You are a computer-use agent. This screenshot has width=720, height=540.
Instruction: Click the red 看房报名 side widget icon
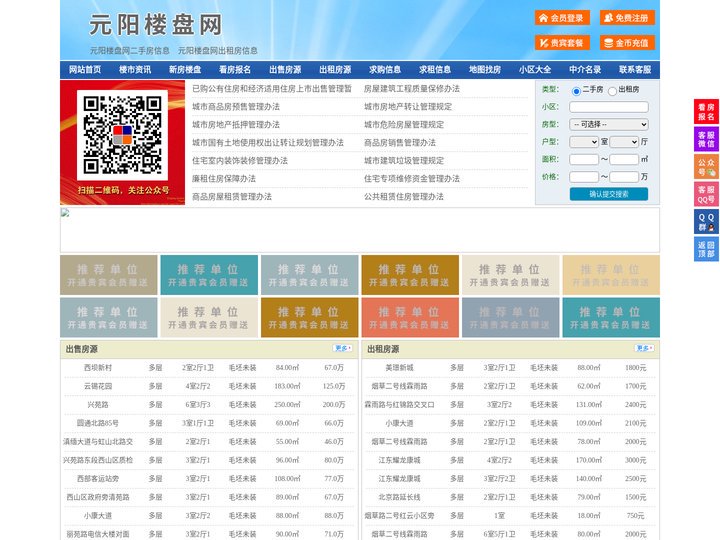click(706, 112)
